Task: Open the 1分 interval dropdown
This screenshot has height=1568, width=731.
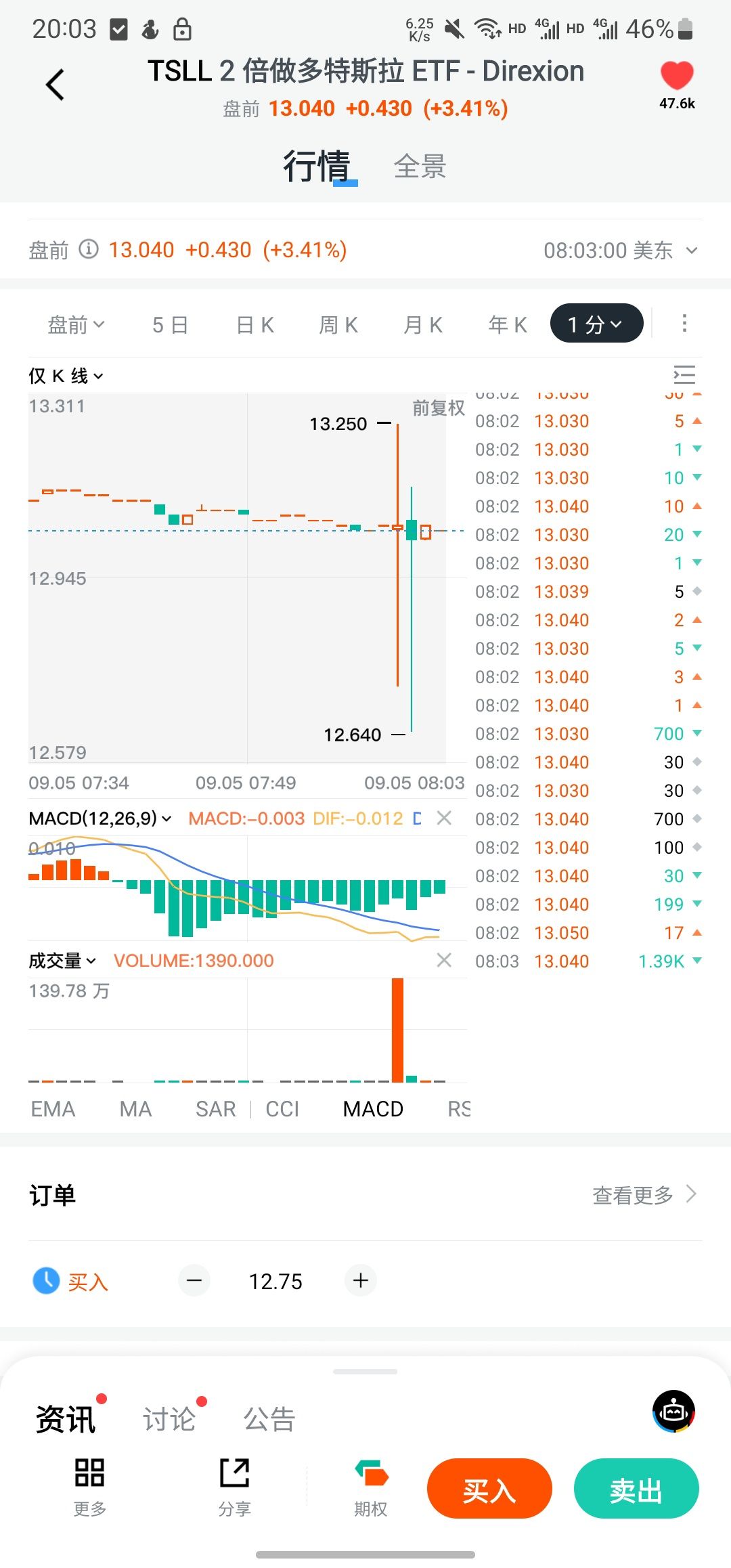Action: tap(596, 324)
